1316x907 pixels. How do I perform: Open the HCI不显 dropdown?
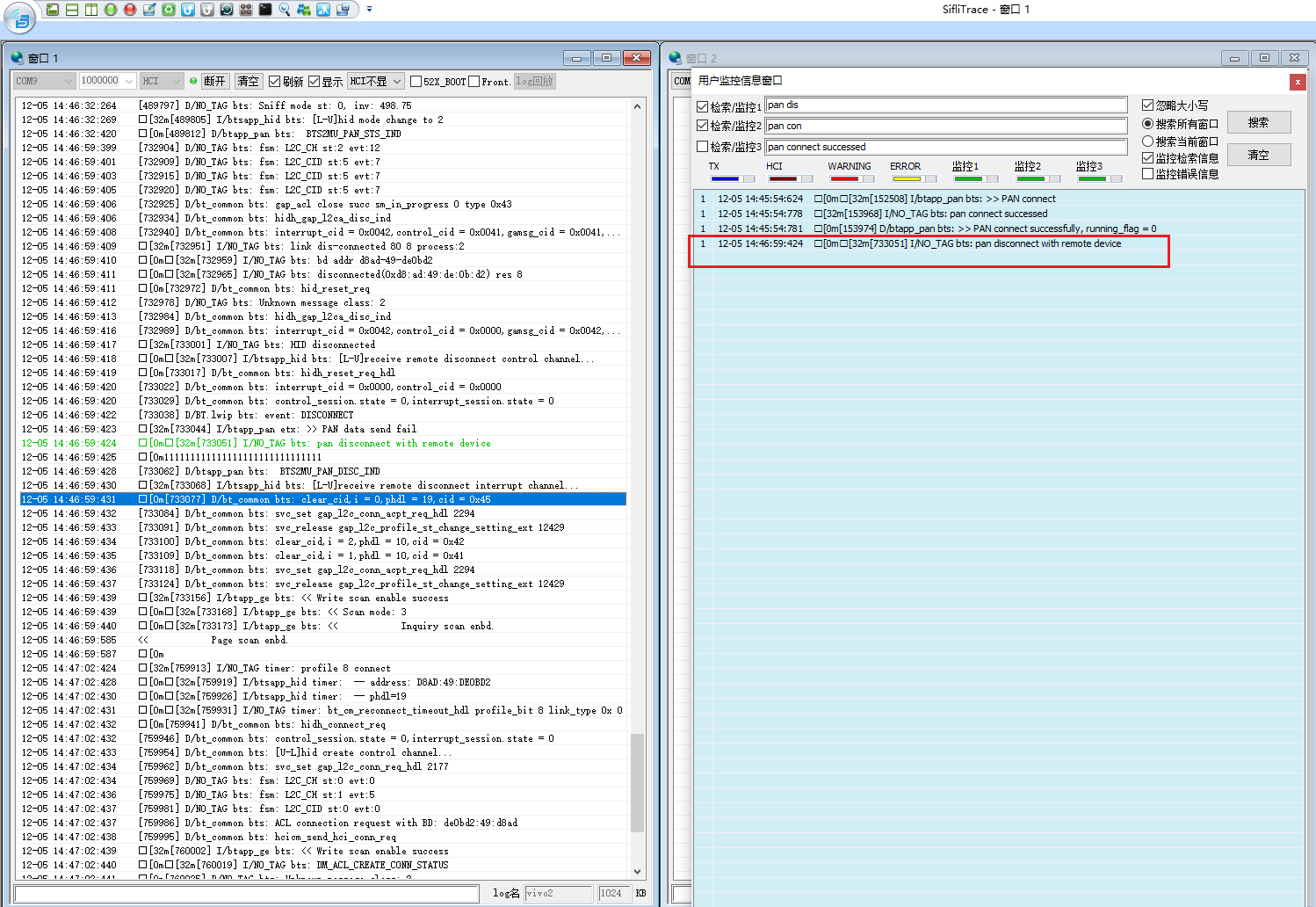(376, 81)
